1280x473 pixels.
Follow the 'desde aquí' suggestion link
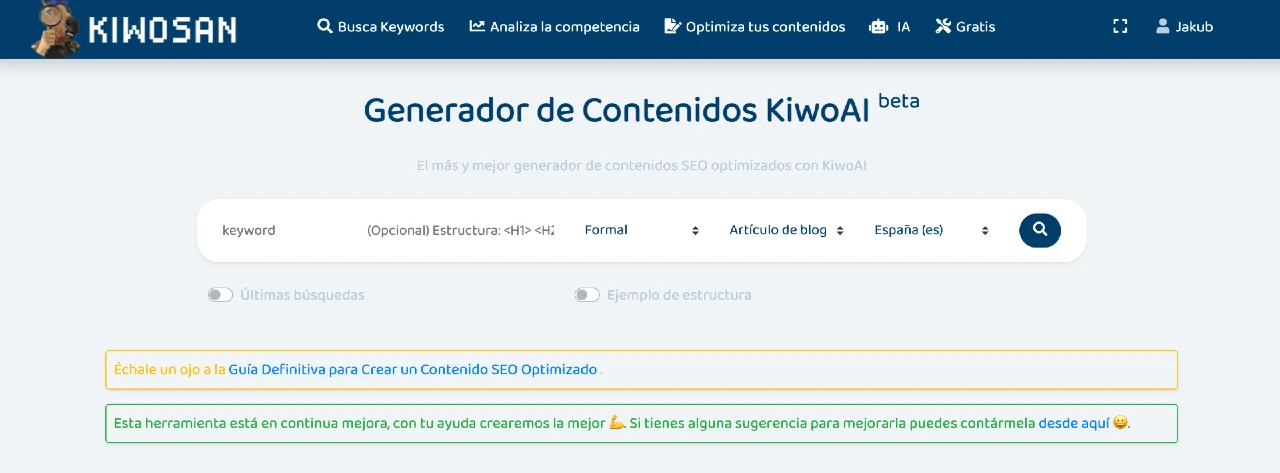point(1074,423)
